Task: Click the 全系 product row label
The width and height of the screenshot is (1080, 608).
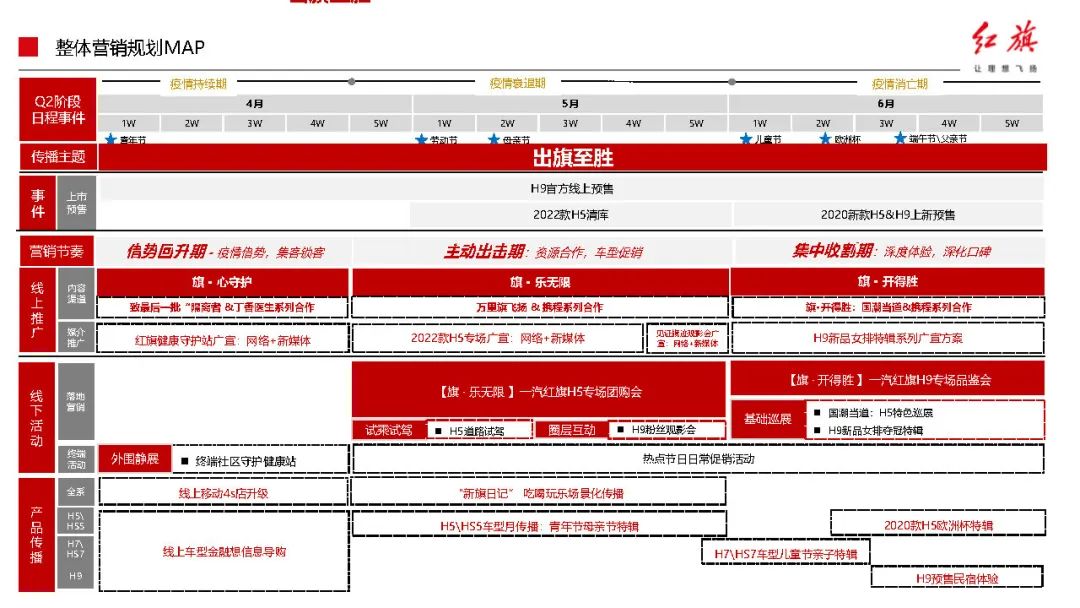Action: point(76,492)
